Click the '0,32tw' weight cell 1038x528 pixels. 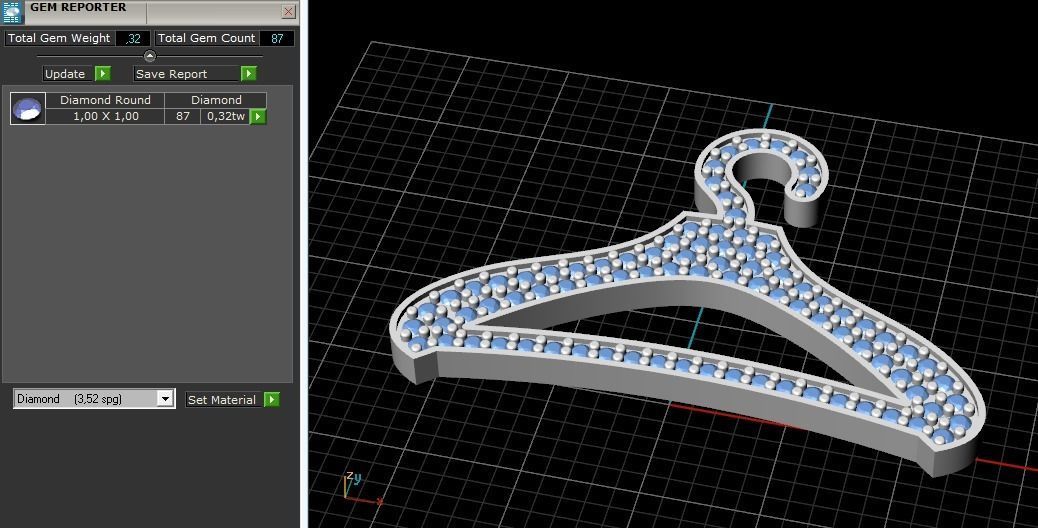[225, 116]
